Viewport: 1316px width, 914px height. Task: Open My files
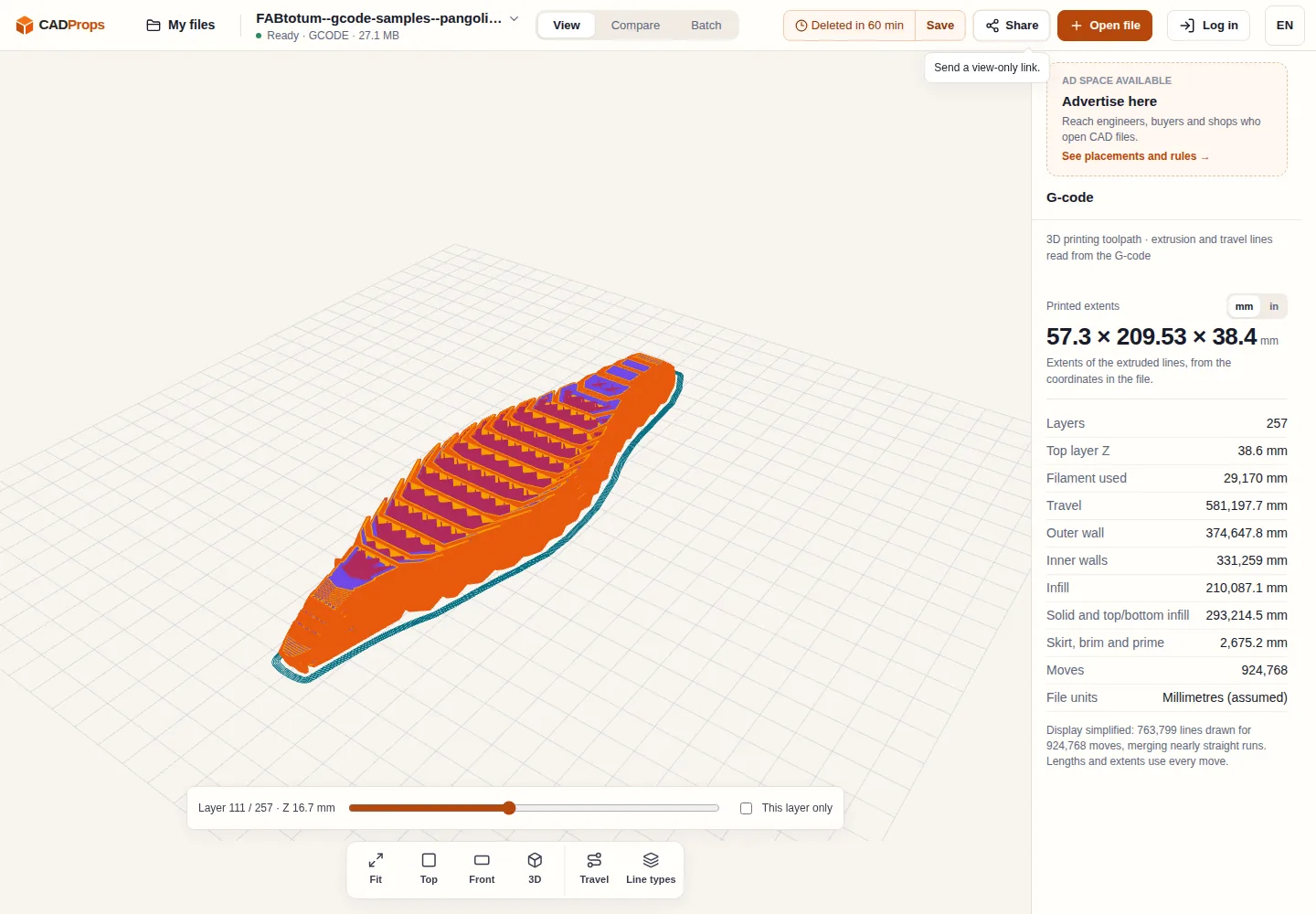181,25
